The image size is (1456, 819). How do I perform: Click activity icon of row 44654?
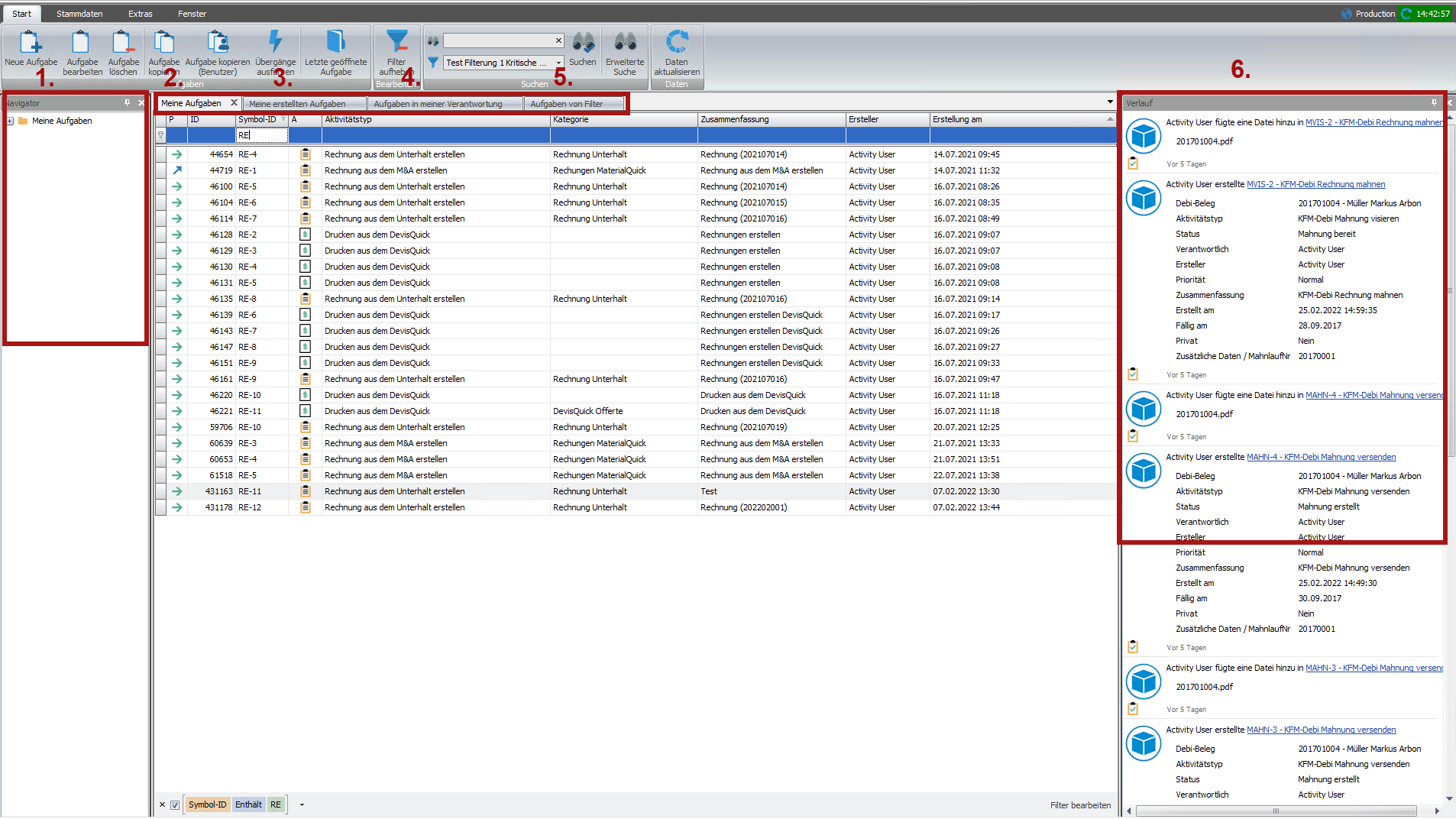[305, 154]
